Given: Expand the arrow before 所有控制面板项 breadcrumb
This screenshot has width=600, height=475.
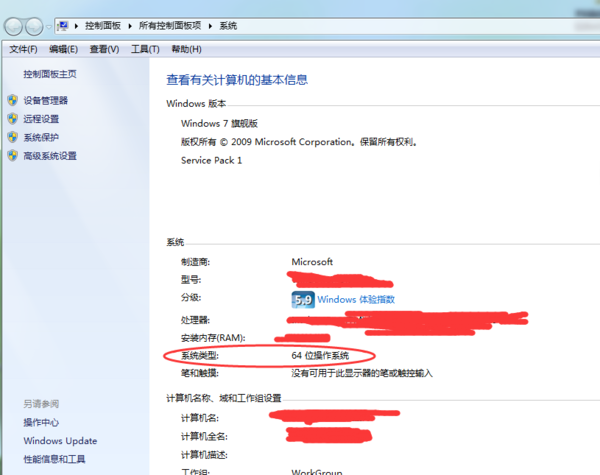Looking at the screenshot, I should (x=130, y=26).
